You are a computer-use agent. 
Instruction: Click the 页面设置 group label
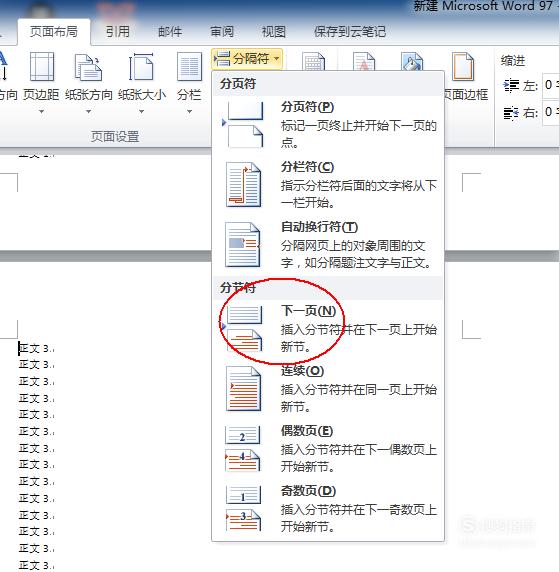click(x=115, y=137)
